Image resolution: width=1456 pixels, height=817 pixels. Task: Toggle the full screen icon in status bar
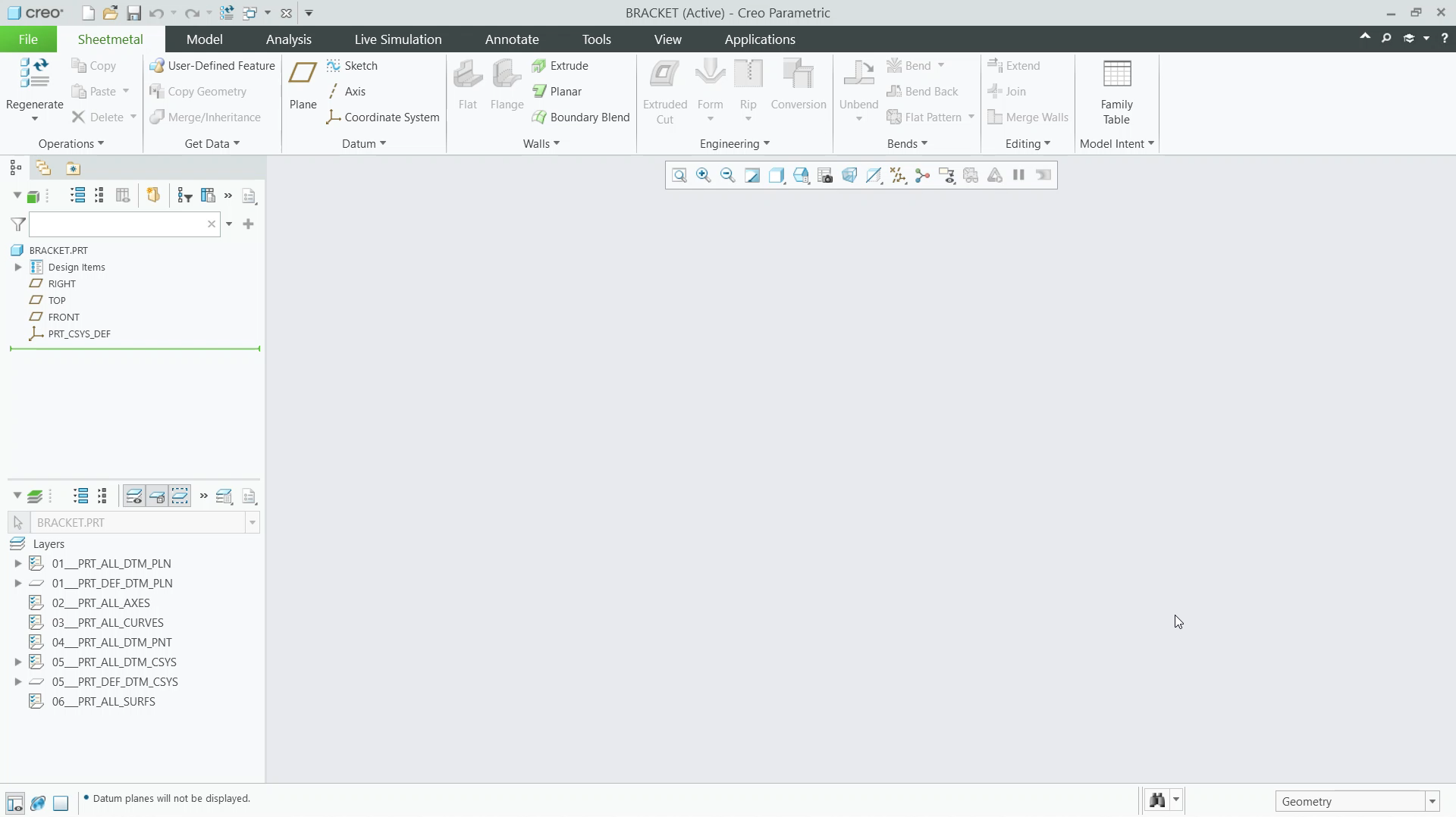[x=61, y=803]
